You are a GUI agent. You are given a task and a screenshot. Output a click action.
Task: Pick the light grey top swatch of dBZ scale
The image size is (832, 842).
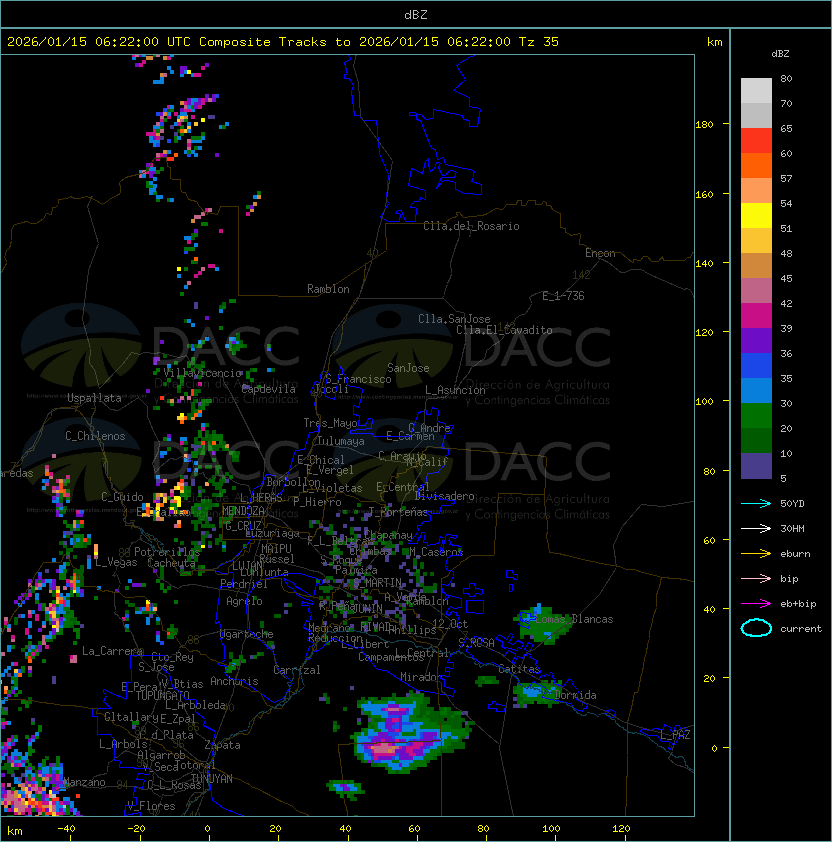click(x=756, y=91)
